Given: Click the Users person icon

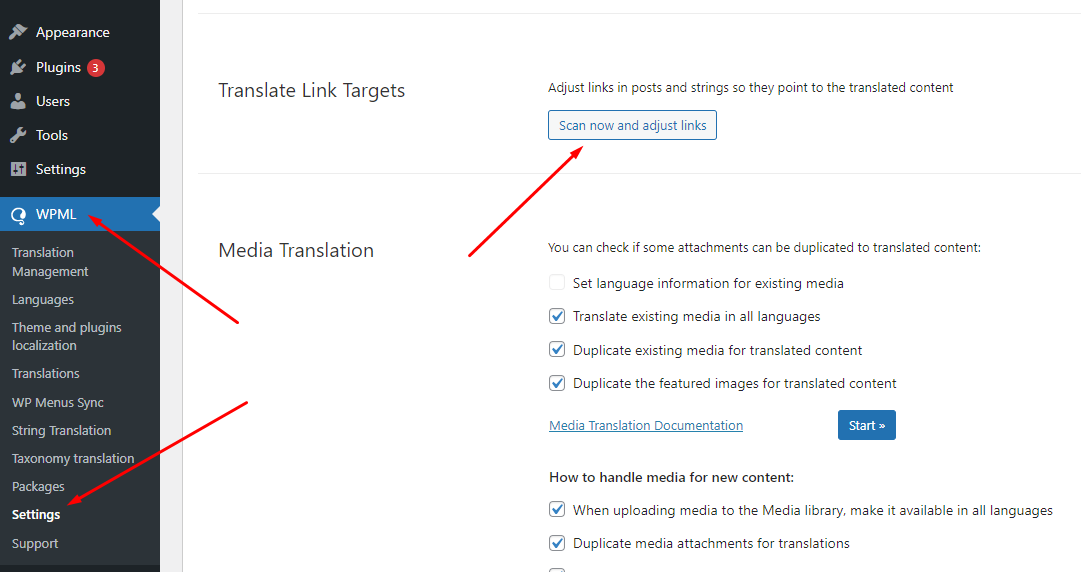Looking at the screenshot, I should click(19, 101).
